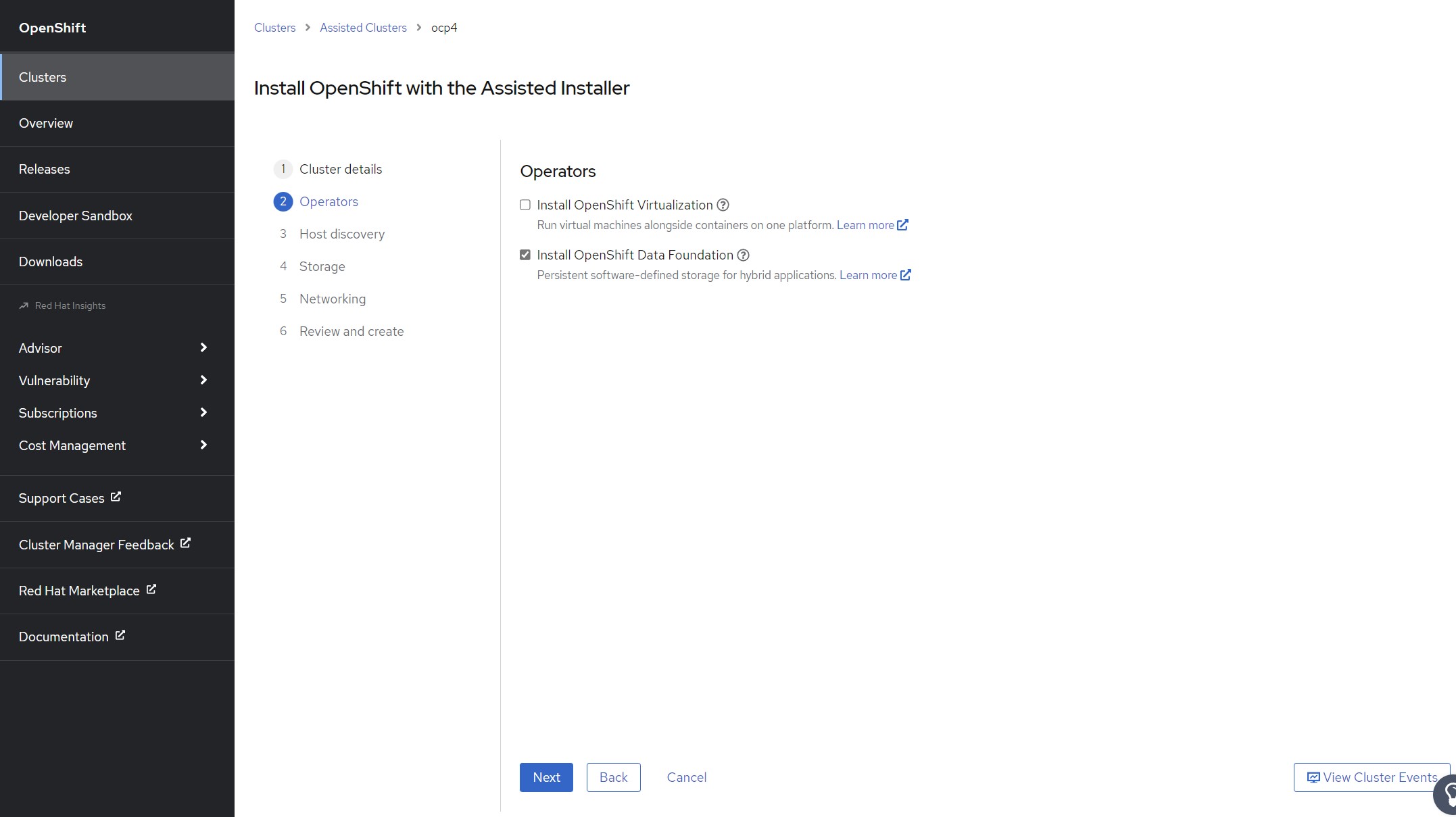This screenshot has height=817, width=1456.
Task: Click monitor icon in View Cluster Events button
Action: pos(1313,777)
